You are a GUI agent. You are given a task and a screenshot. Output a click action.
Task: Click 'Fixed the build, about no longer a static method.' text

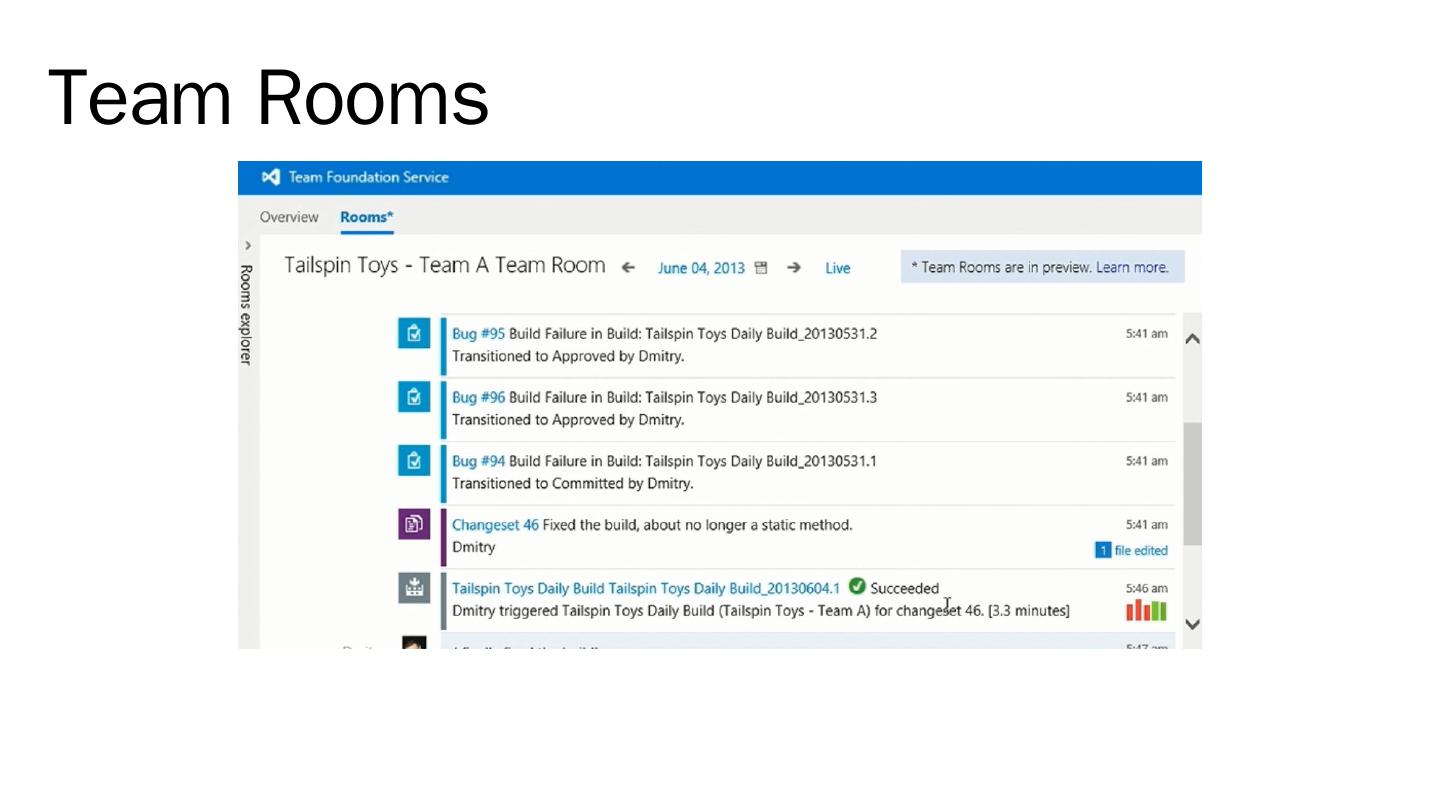698,525
